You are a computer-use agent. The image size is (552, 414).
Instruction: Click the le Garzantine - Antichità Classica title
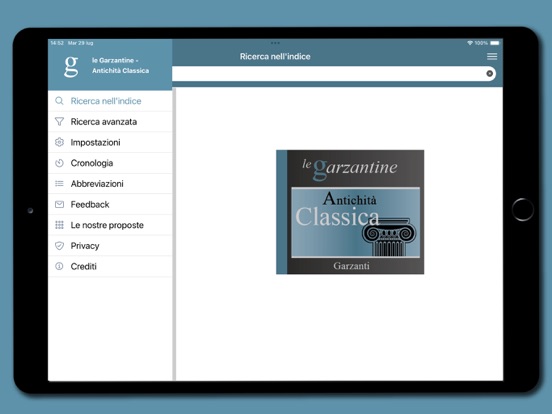120,65
